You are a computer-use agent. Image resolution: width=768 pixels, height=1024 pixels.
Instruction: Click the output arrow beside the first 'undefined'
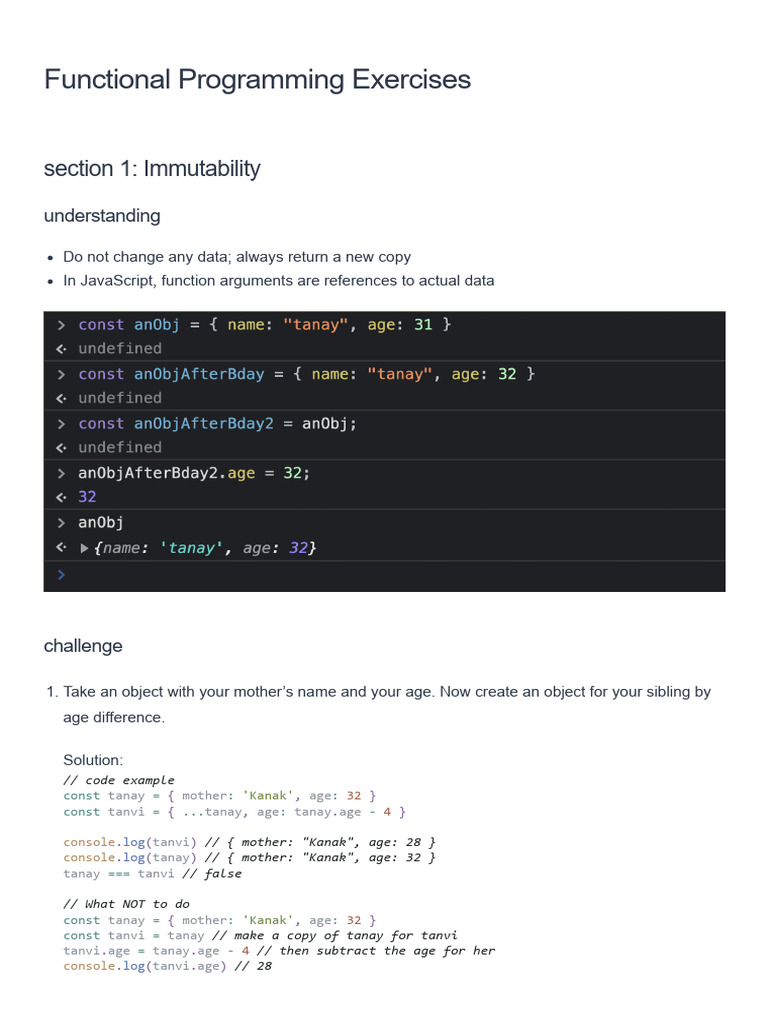(61, 348)
